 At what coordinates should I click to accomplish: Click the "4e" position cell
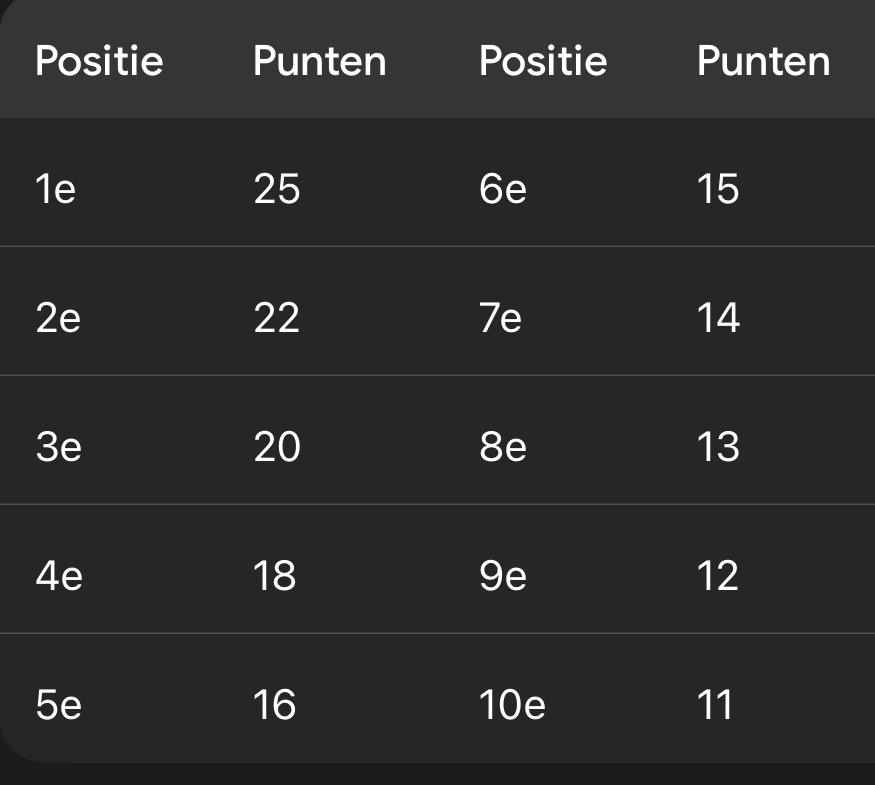tap(58, 576)
